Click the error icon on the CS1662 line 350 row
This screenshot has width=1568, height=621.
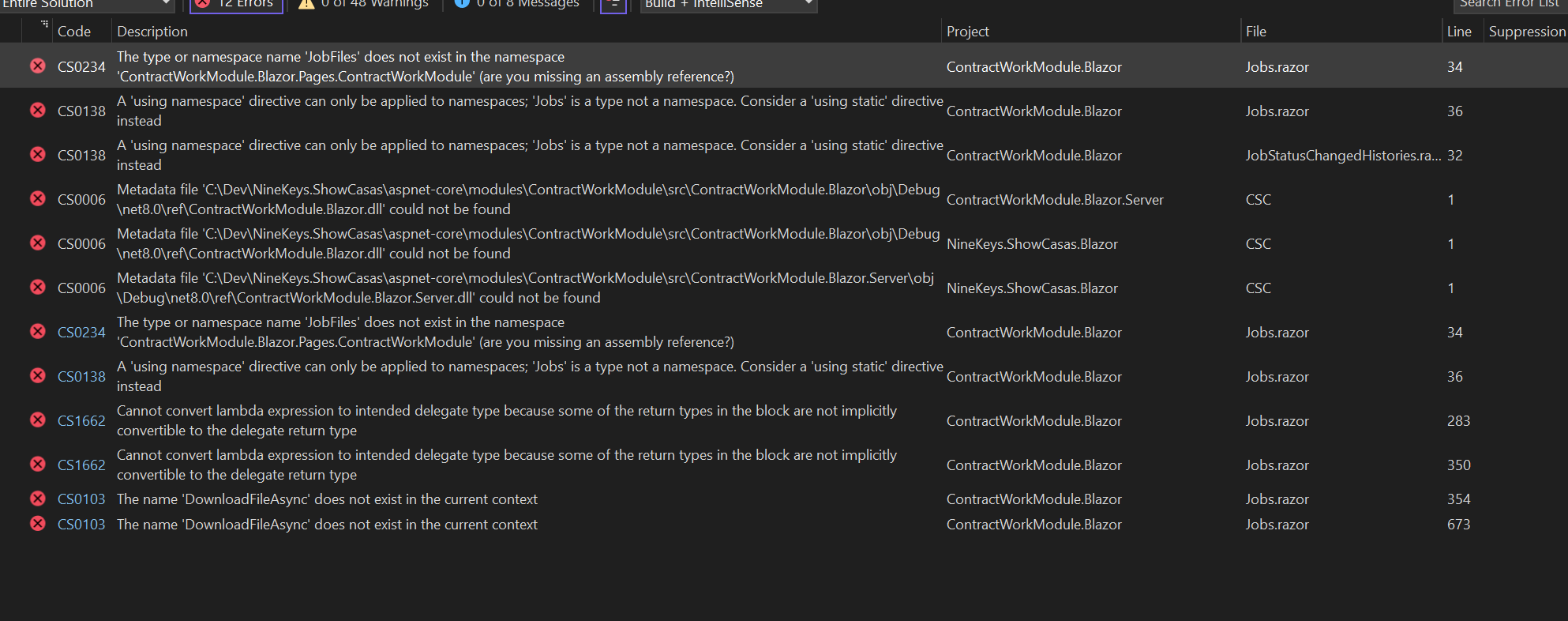pos(37,465)
